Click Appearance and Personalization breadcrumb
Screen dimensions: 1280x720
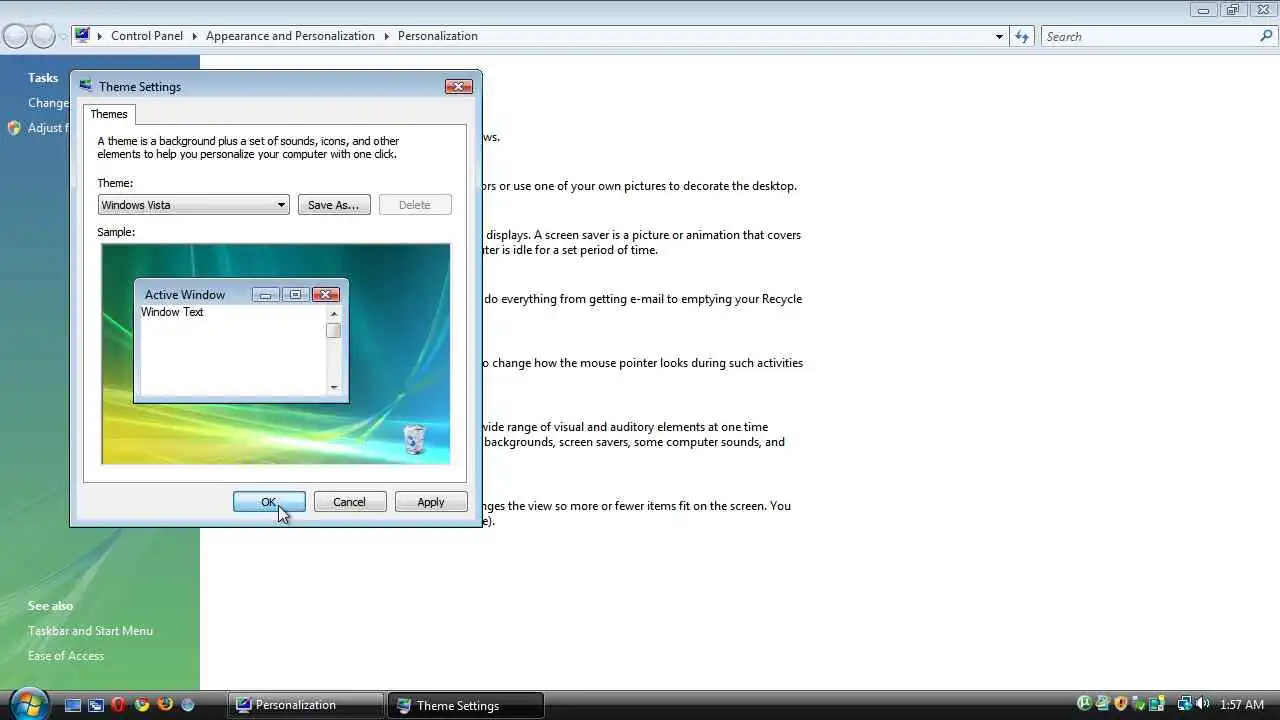[290, 36]
